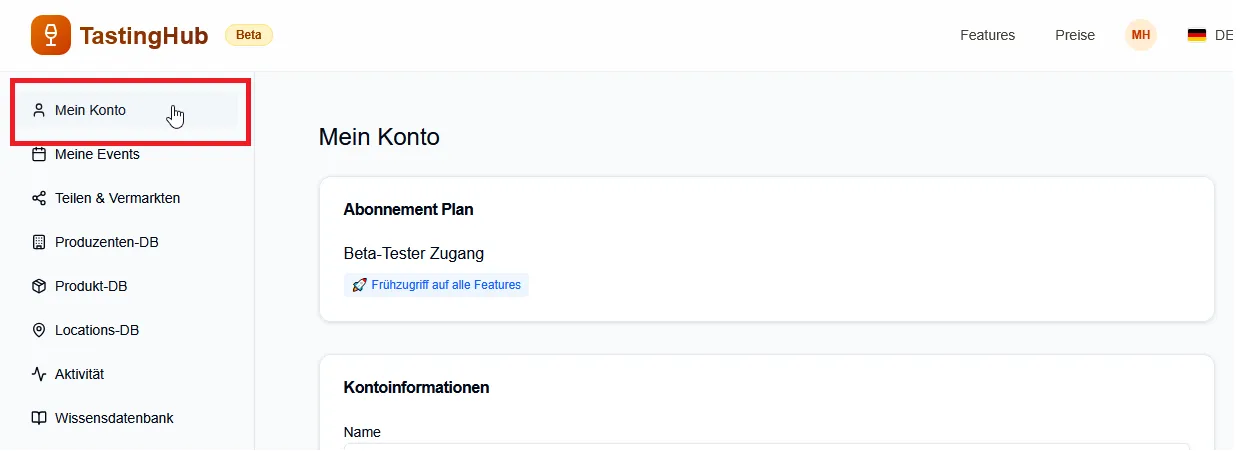Open Preise in the top navigation
1241x451 pixels.
(x=1075, y=35)
